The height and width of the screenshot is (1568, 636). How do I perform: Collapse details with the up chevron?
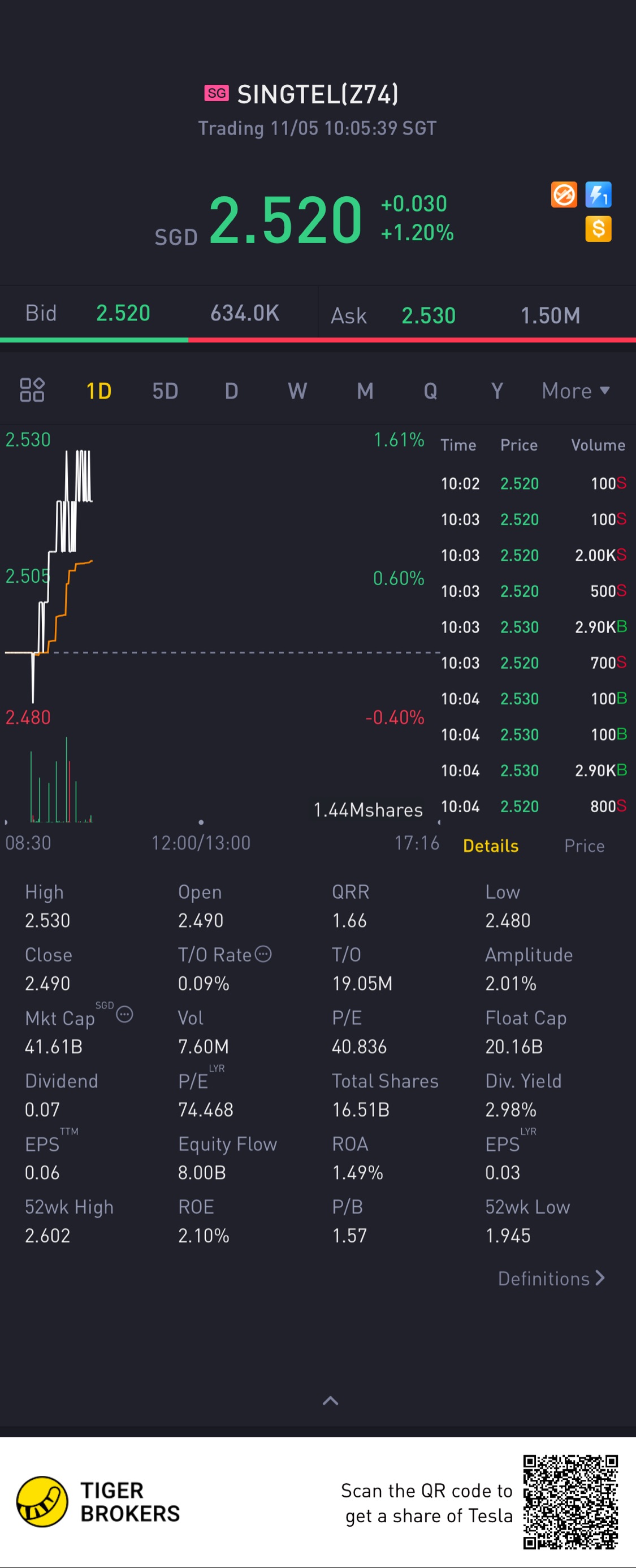point(330,1401)
